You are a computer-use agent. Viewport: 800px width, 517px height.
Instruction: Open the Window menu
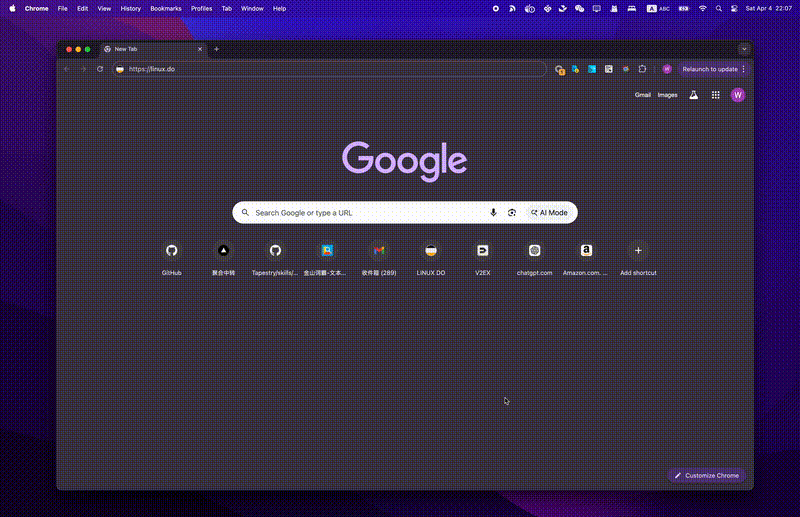point(252,9)
